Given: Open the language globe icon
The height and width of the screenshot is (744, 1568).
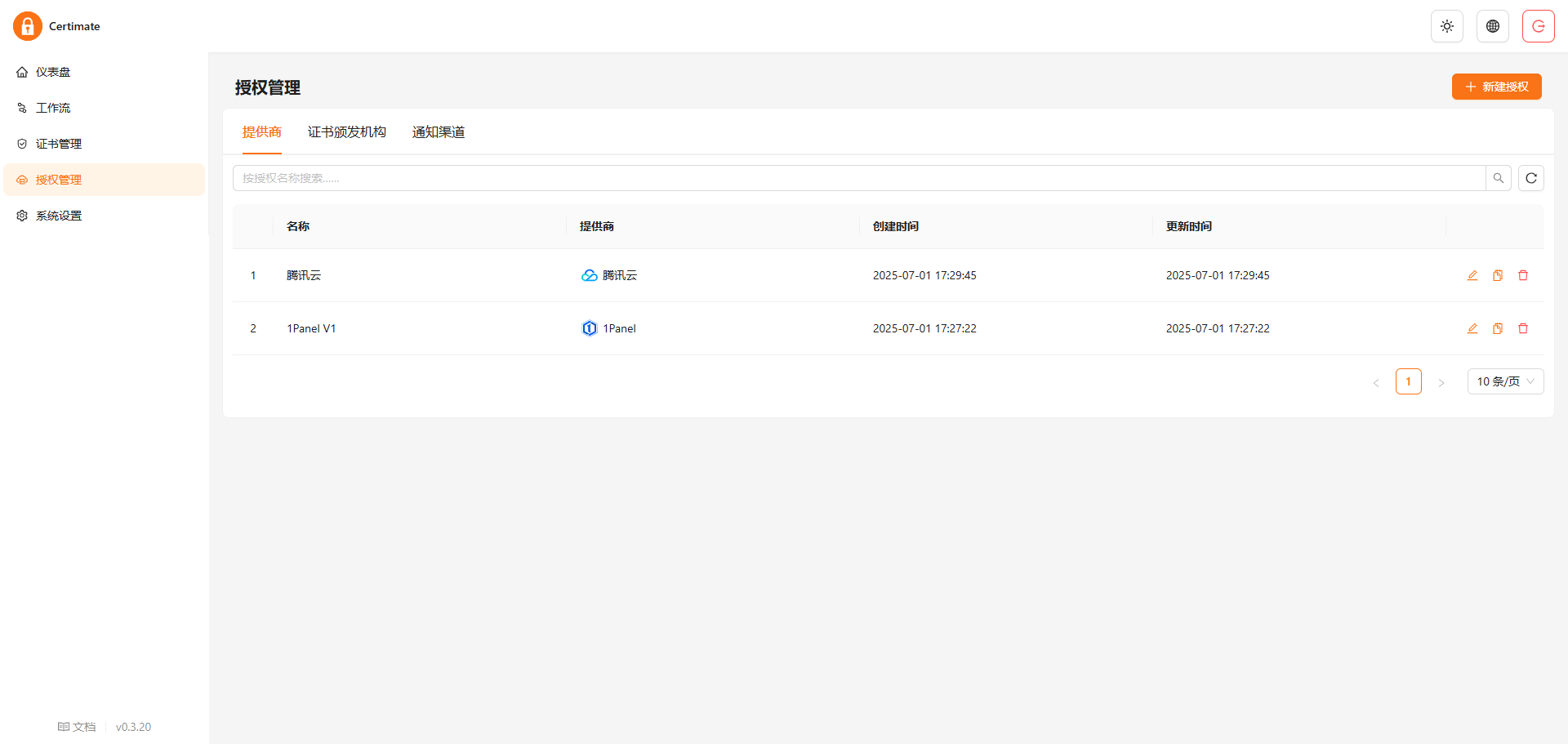Looking at the screenshot, I should click(x=1493, y=26).
